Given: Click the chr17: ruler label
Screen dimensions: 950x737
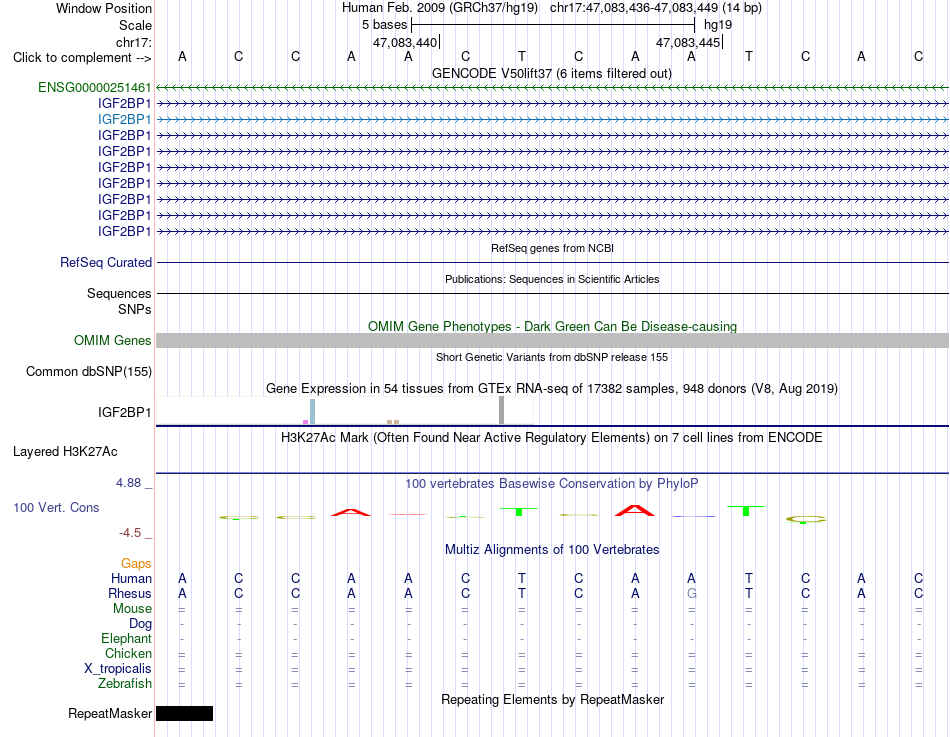Looking at the screenshot, I should coord(134,42).
